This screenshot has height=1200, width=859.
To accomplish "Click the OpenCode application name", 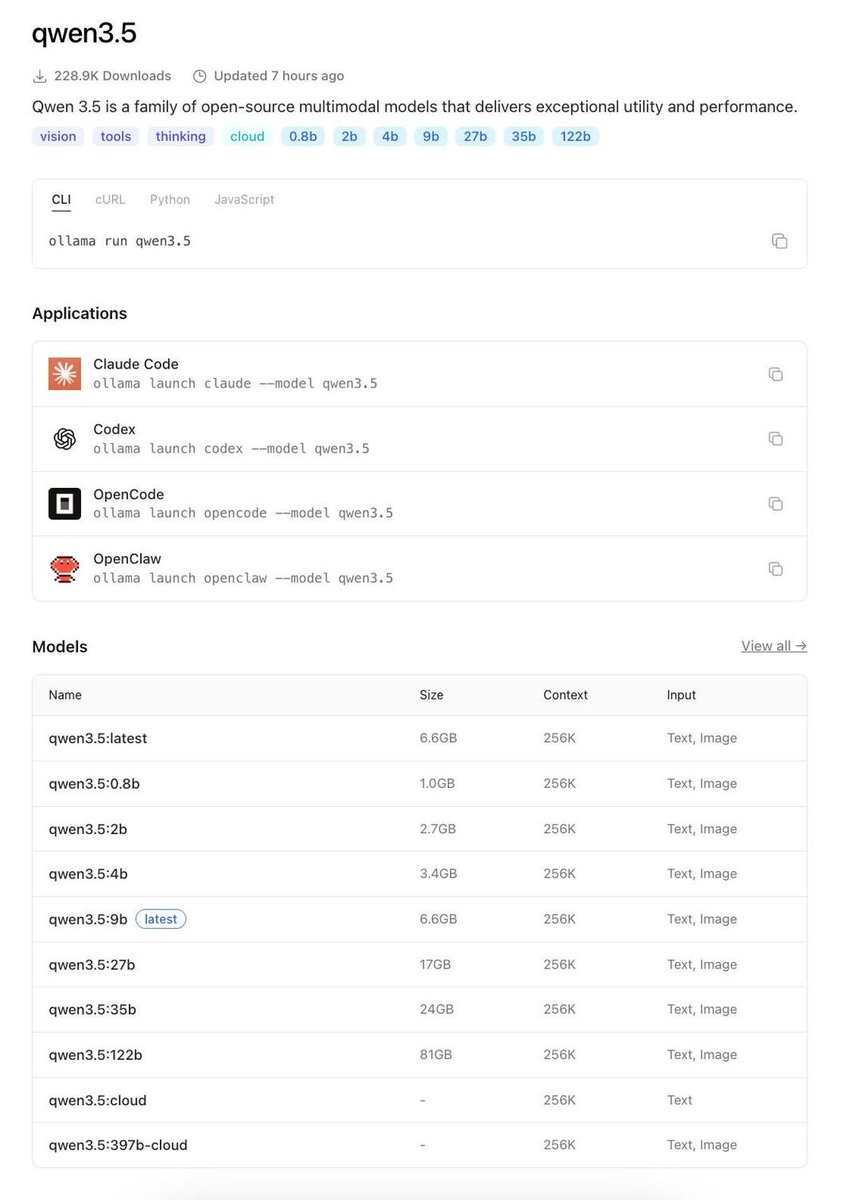I will coord(128,494).
